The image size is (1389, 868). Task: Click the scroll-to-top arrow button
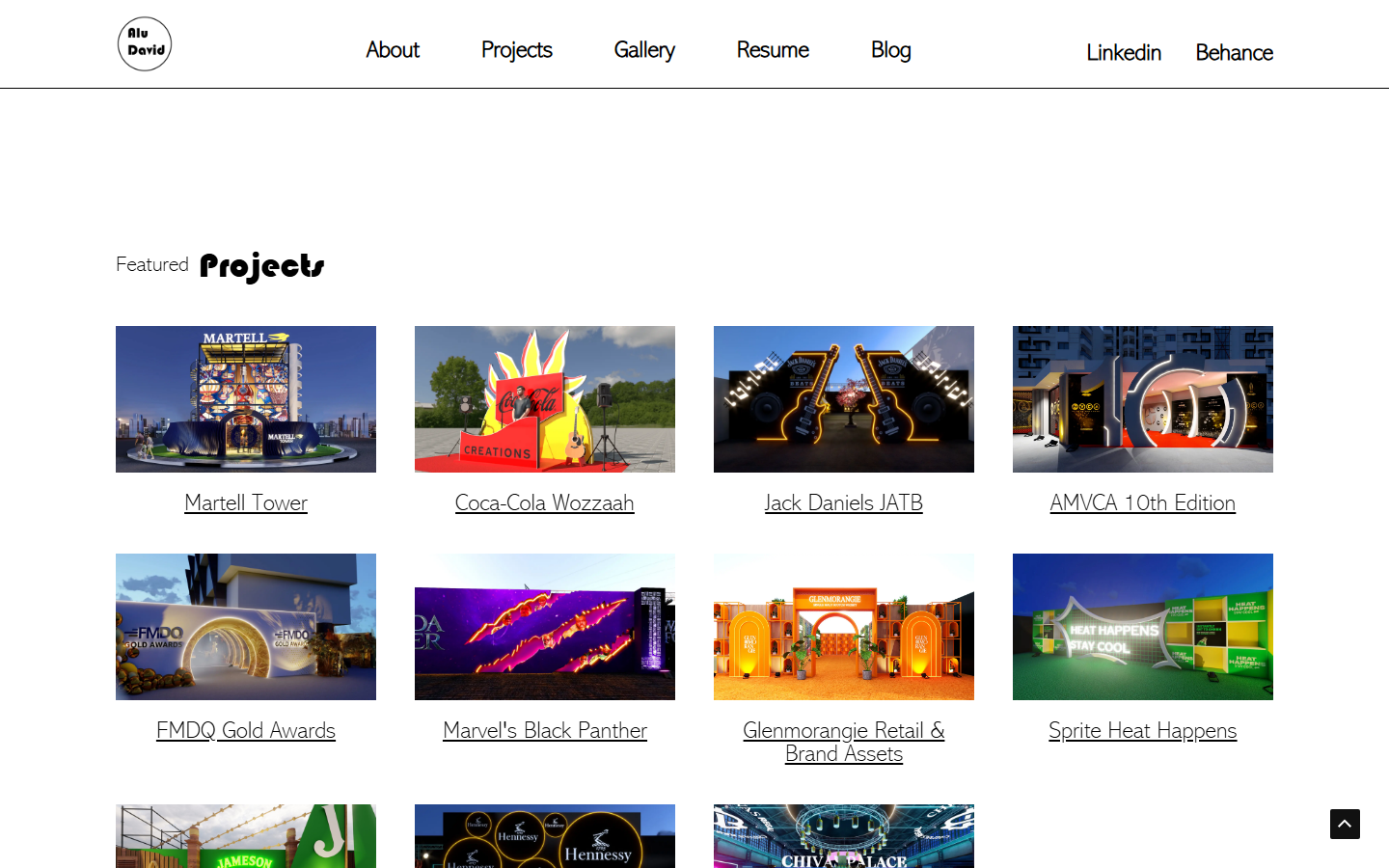pos(1345,824)
